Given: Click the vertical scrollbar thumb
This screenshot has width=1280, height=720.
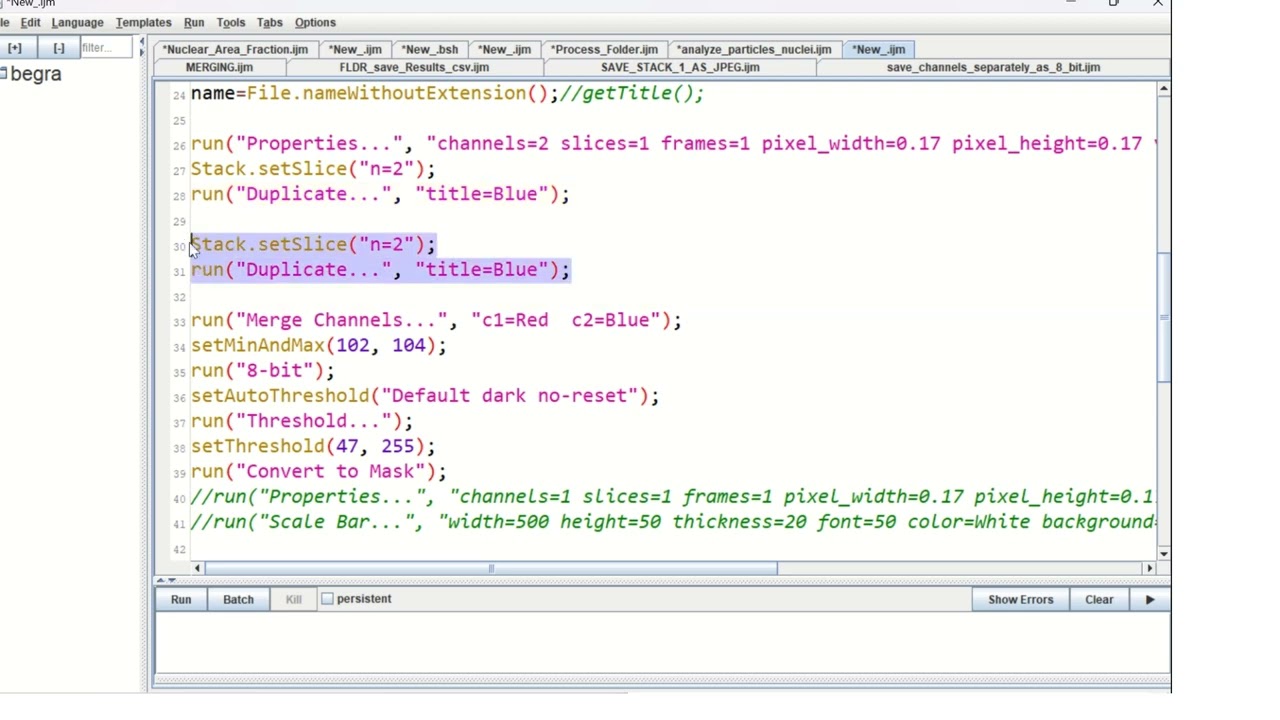Looking at the screenshot, I should click(x=1164, y=318).
